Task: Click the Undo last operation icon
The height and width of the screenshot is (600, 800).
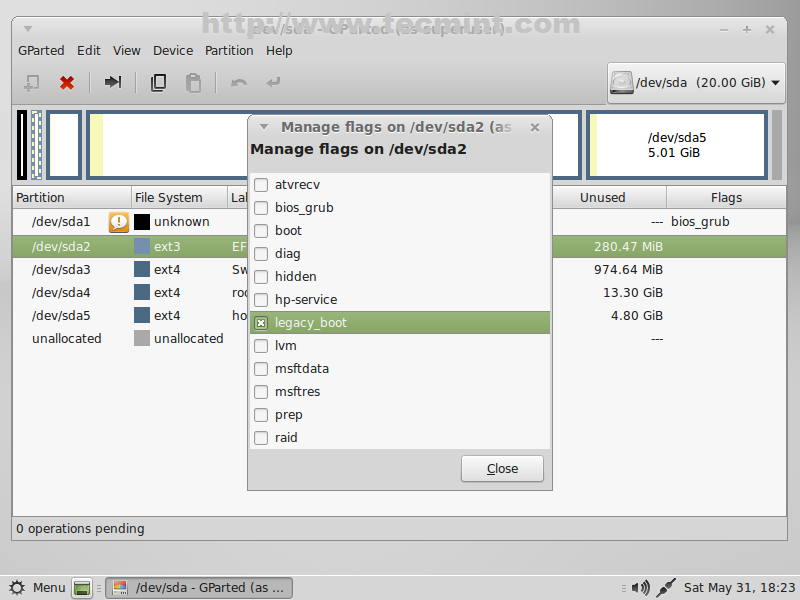Action: point(239,82)
